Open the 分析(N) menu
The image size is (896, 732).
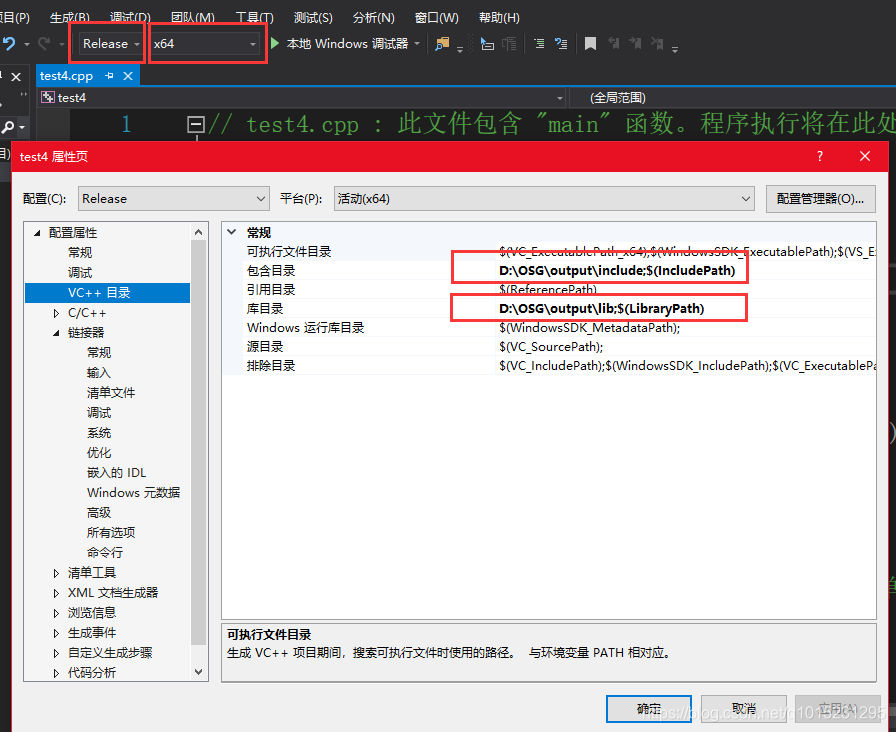[374, 18]
